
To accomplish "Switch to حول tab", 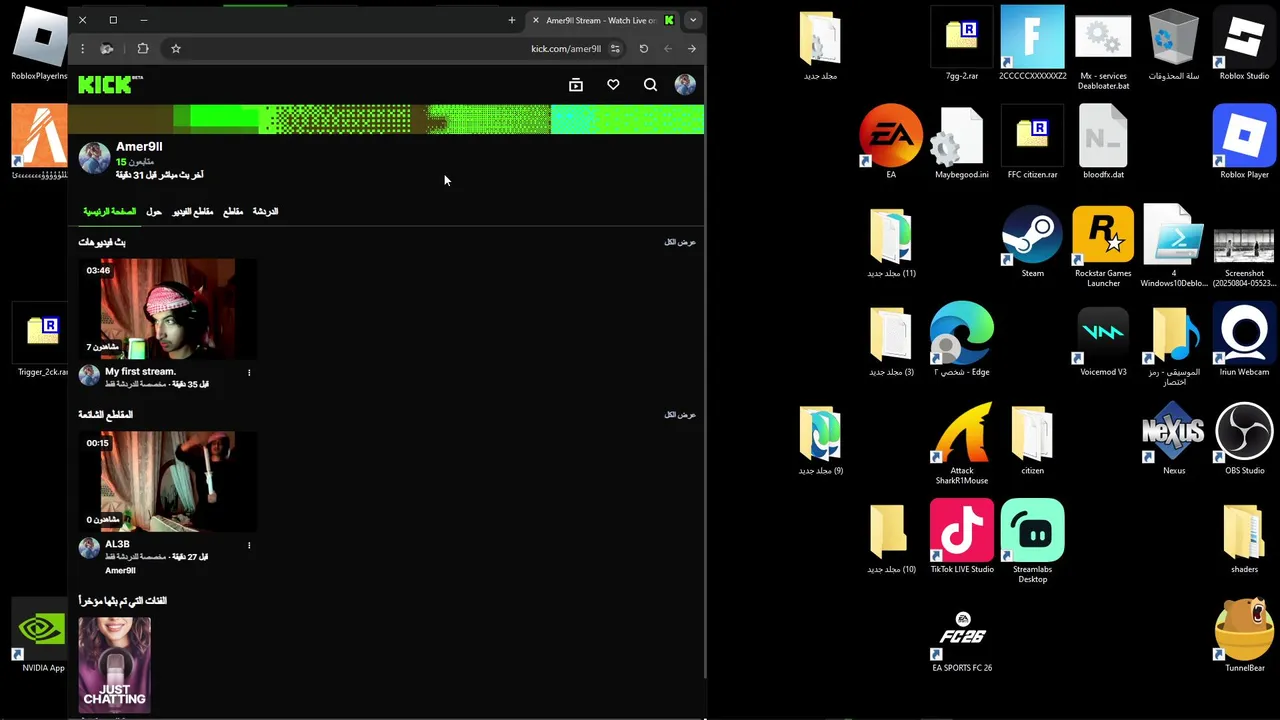I will coord(154,212).
